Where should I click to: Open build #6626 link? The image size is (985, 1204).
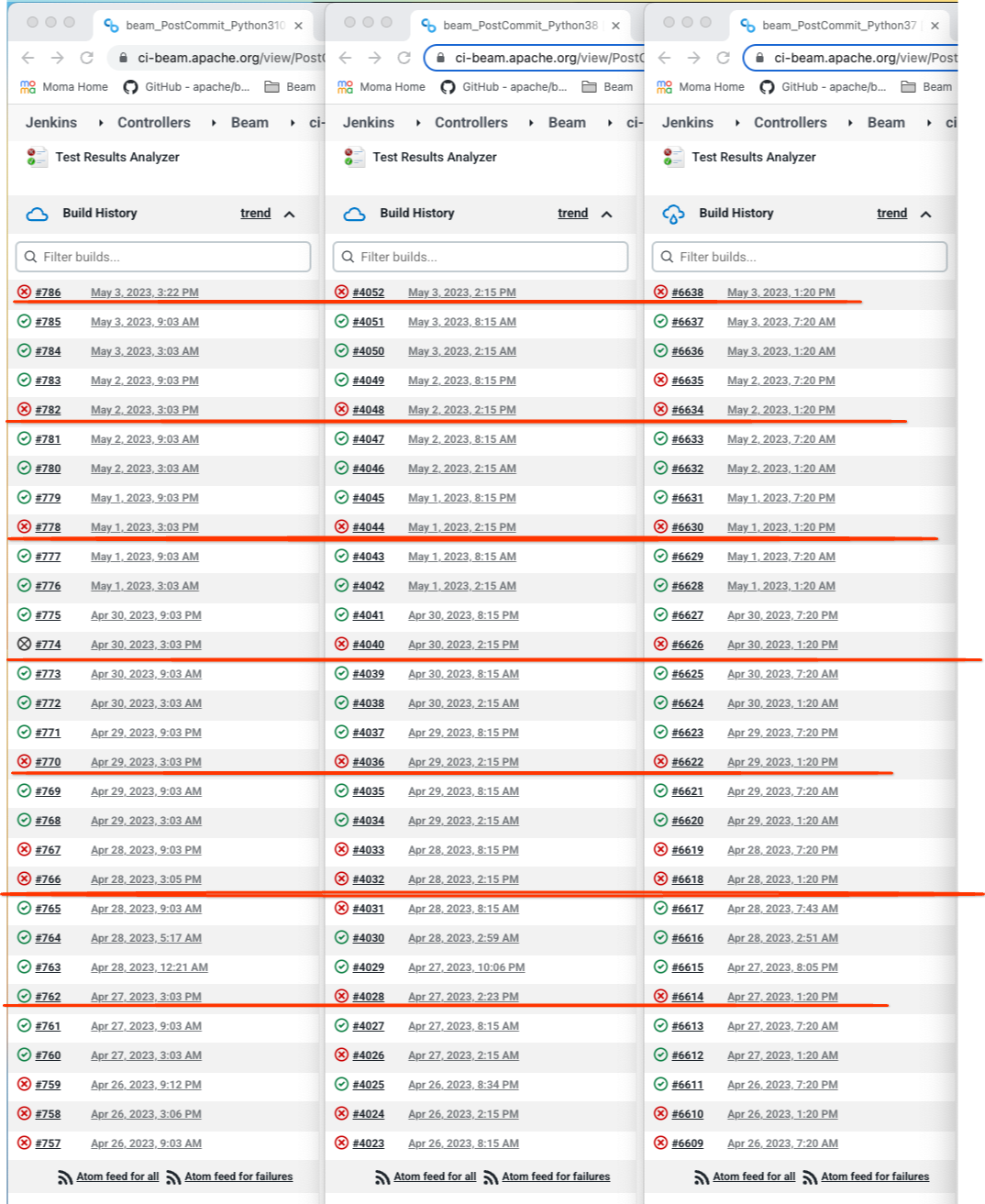point(688,645)
